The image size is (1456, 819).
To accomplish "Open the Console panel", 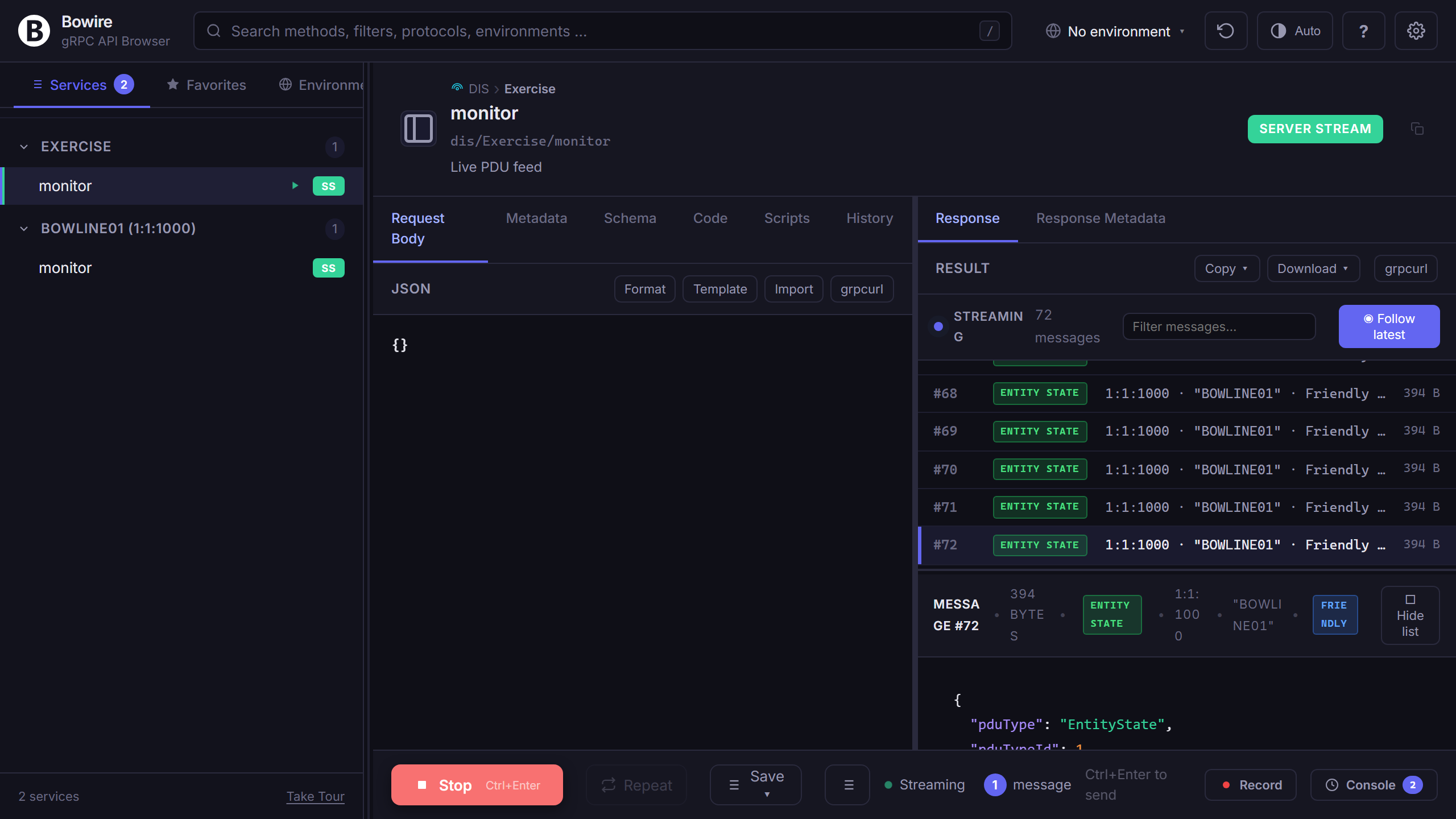I will click(x=1374, y=785).
